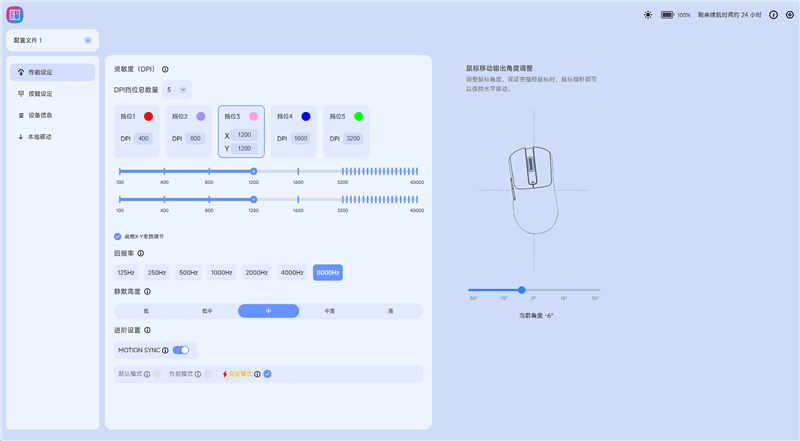800x441 pixels.
Task: Click the 剩余续航时间约 24 小时 text
Action: pyautogui.click(x=730, y=15)
